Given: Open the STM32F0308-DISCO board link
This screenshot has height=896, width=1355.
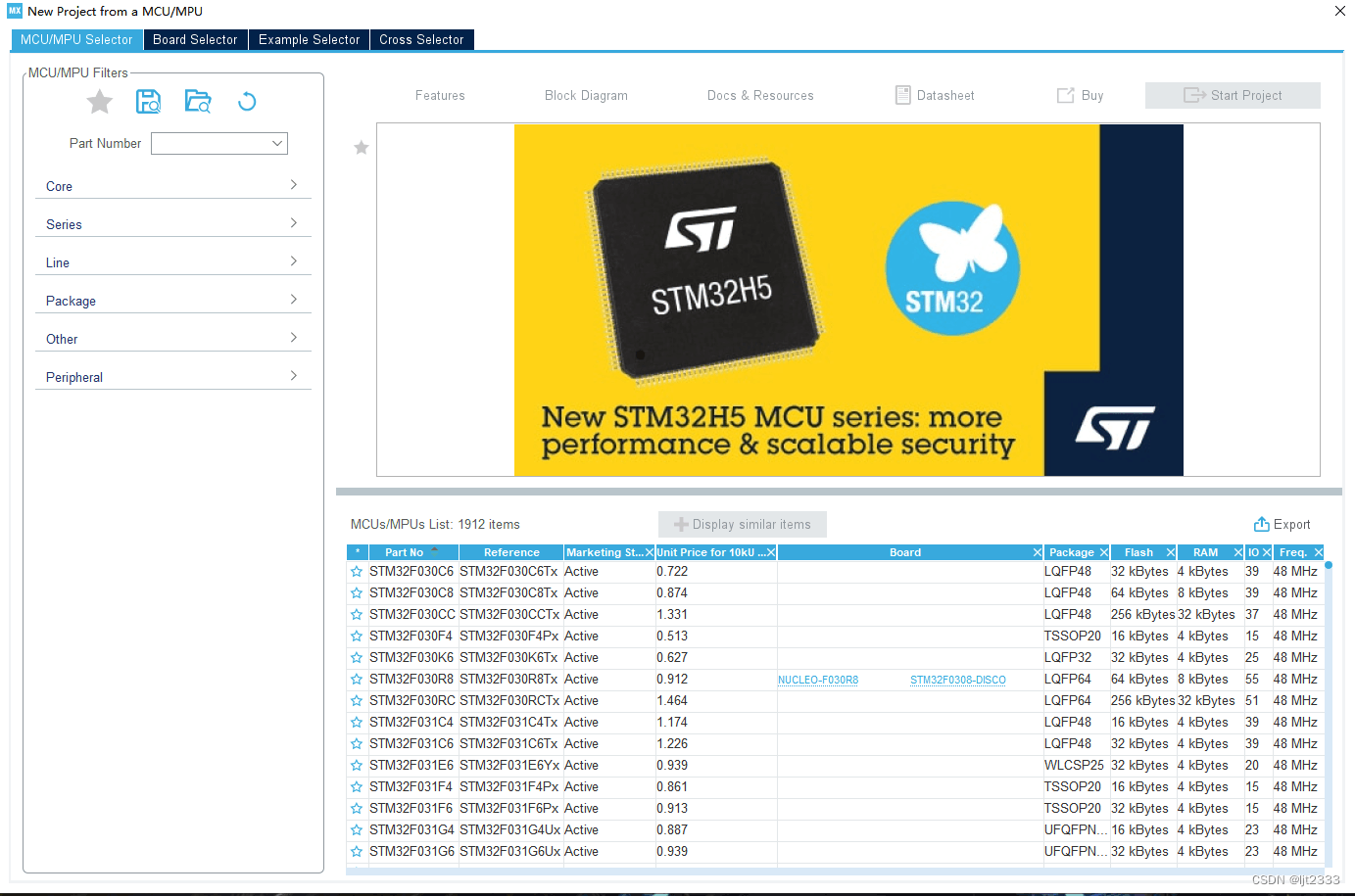Looking at the screenshot, I should [x=958, y=681].
